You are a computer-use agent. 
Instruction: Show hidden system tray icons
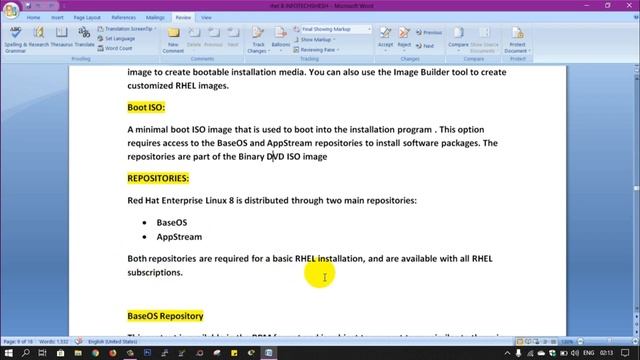pyautogui.click(x=507, y=353)
